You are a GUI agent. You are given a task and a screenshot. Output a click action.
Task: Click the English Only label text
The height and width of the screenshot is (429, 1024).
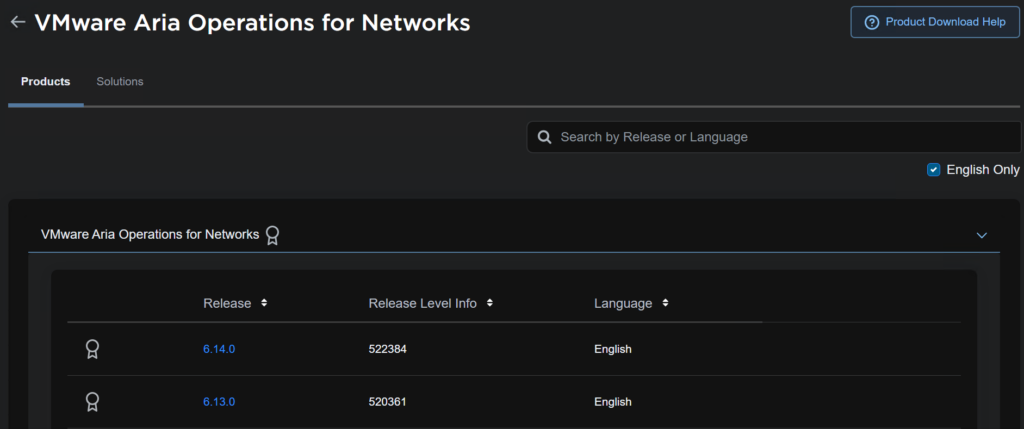(983, 170)
